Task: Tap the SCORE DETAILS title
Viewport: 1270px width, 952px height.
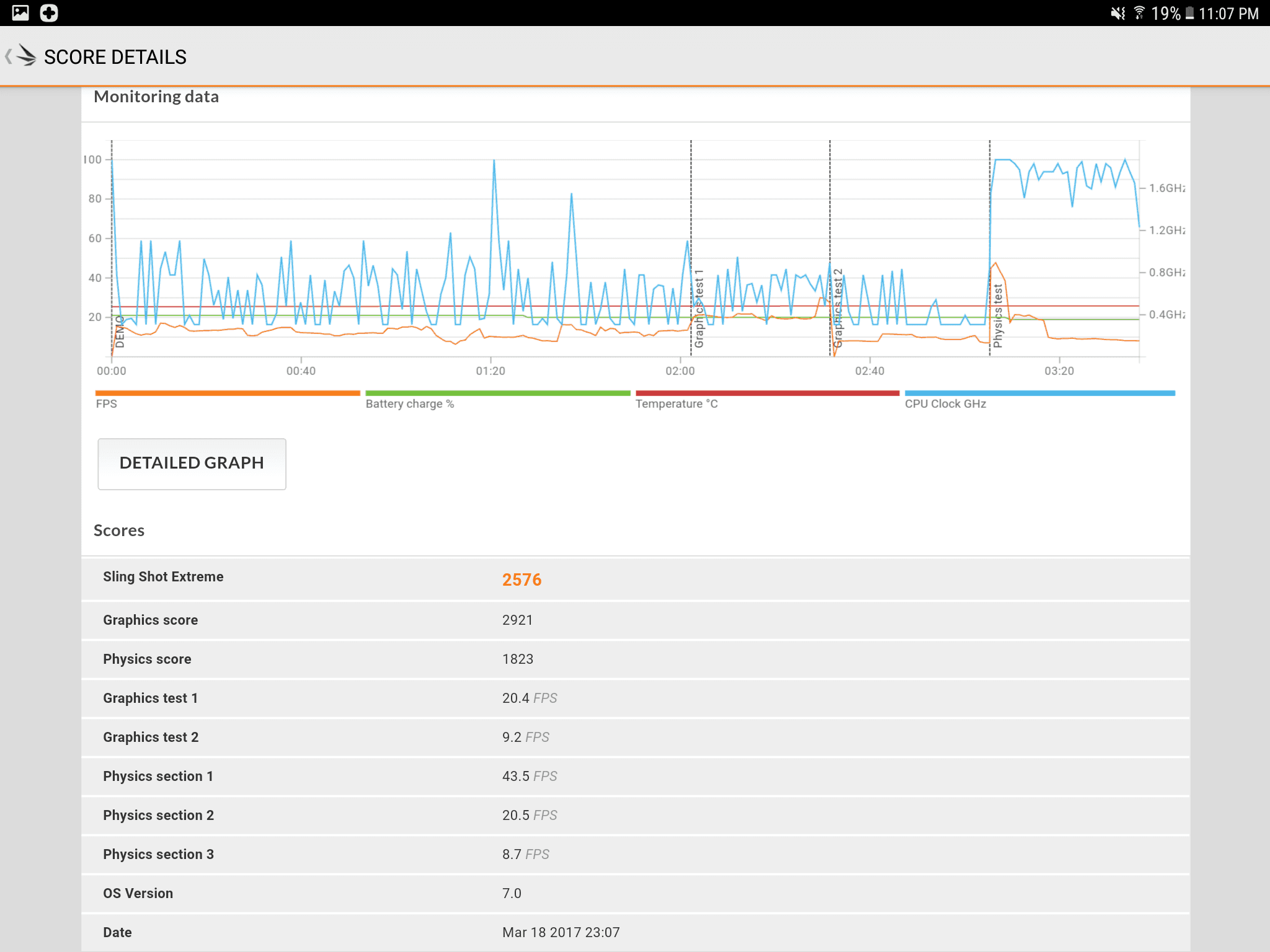Action: [x=115, y=57]
